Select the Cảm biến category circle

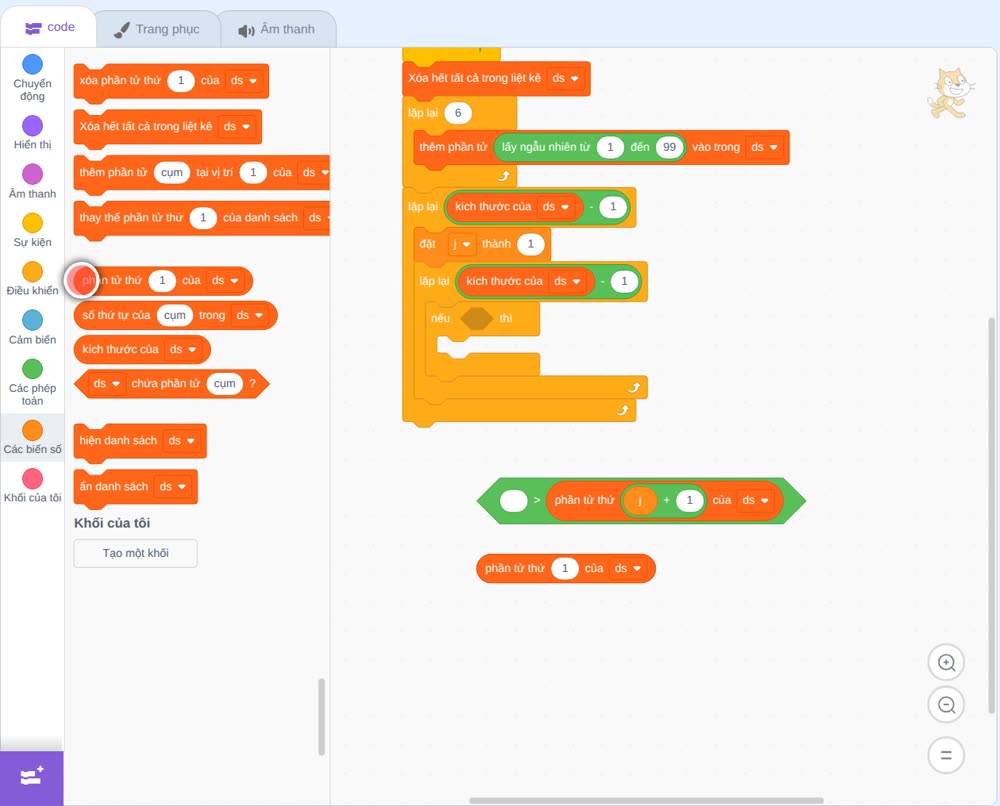tap(33, 320)
